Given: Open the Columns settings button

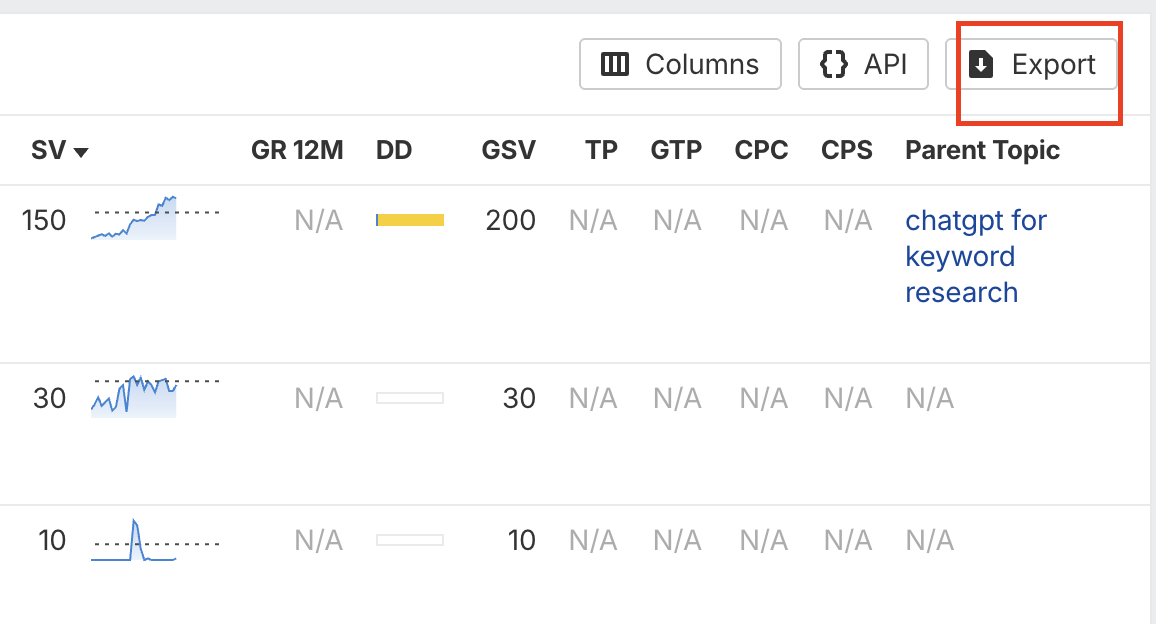Looking at the screenshot, I should (680, 64).
